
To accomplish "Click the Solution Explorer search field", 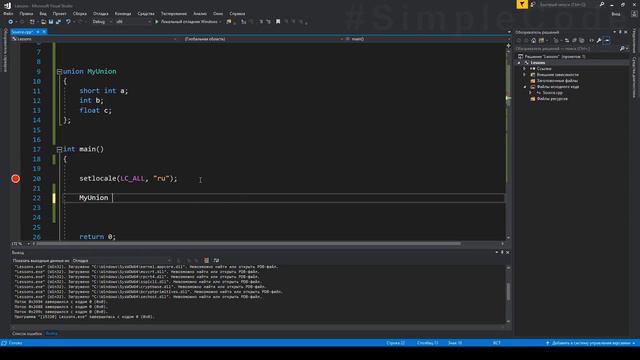I will 567,49.
